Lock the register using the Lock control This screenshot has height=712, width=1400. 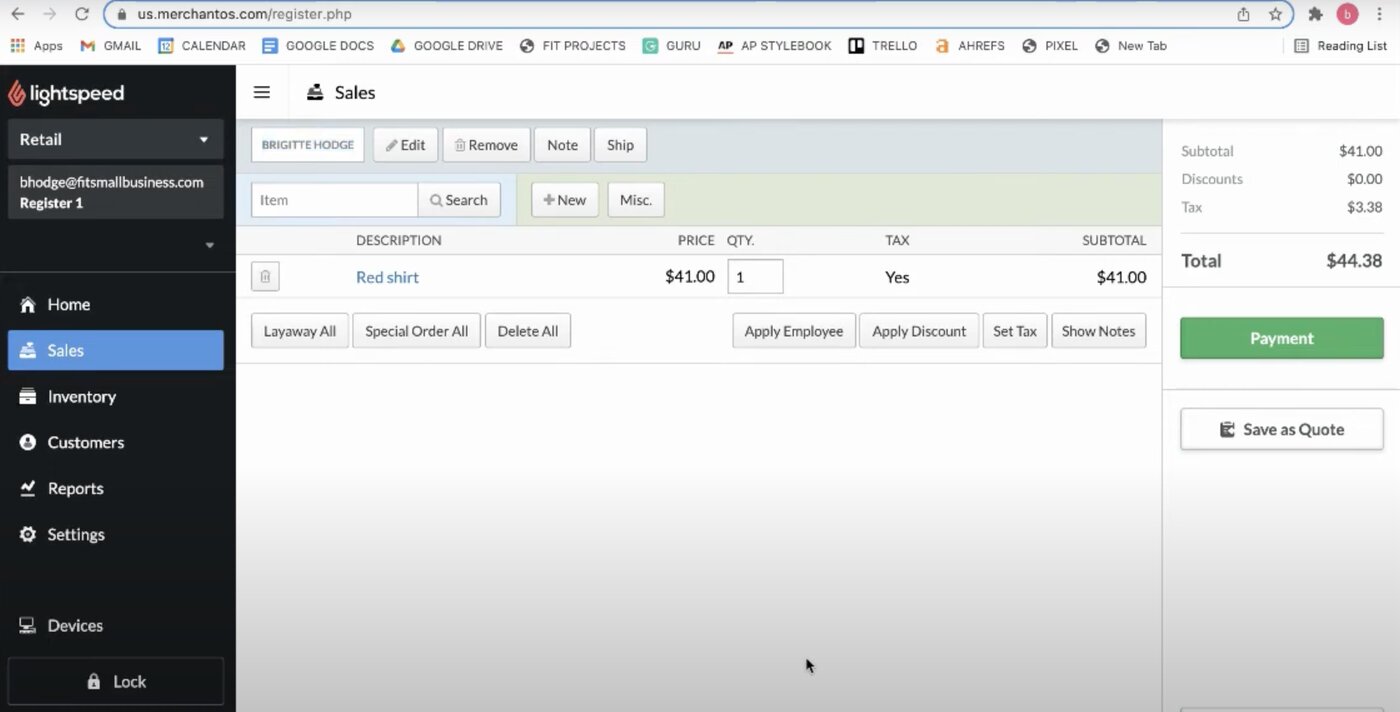(x=115, y=680)
